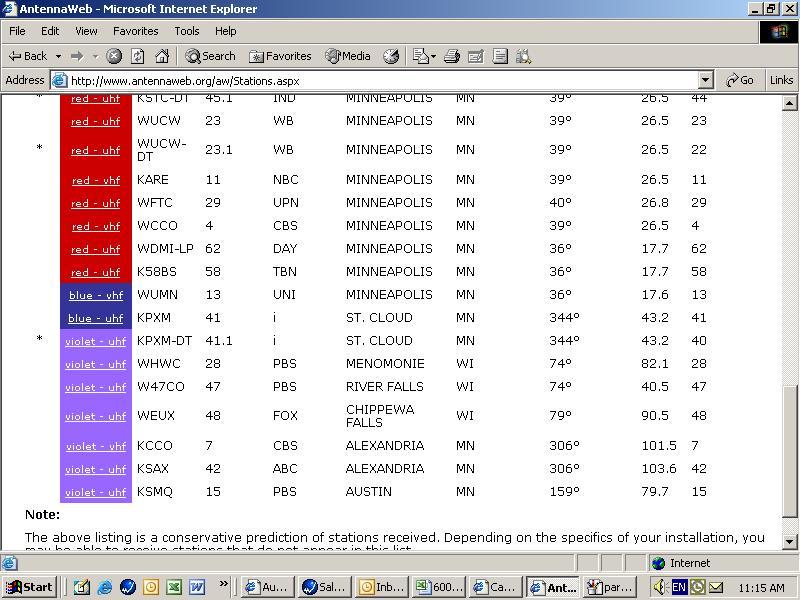
Task: Click the 'blue - vhf' link for WUMN
Action: pos(96,295)
